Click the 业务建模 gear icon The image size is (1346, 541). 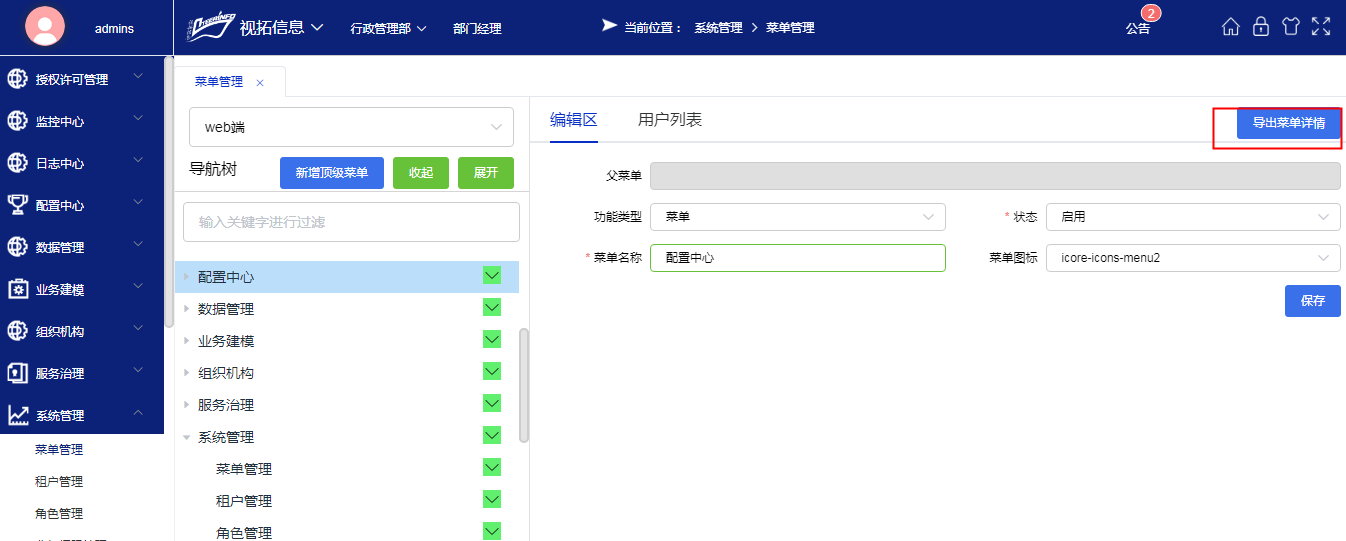pyautogui.click(x=18, y=289)
